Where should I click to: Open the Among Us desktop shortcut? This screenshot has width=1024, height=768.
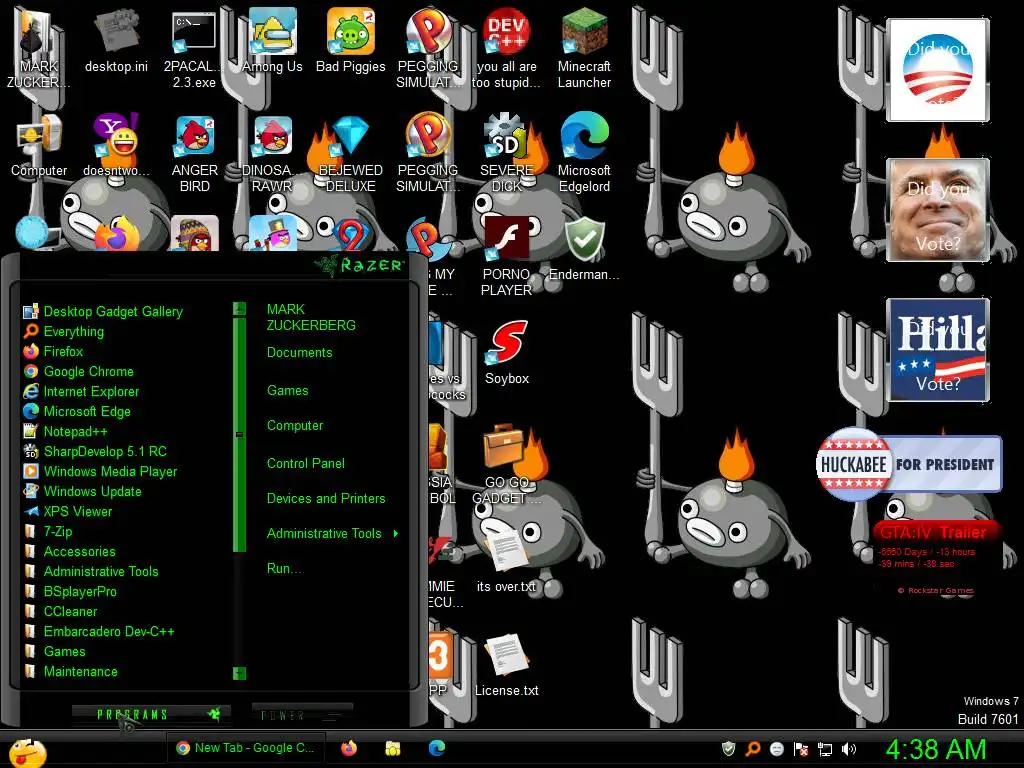click(x=272, y=40)
